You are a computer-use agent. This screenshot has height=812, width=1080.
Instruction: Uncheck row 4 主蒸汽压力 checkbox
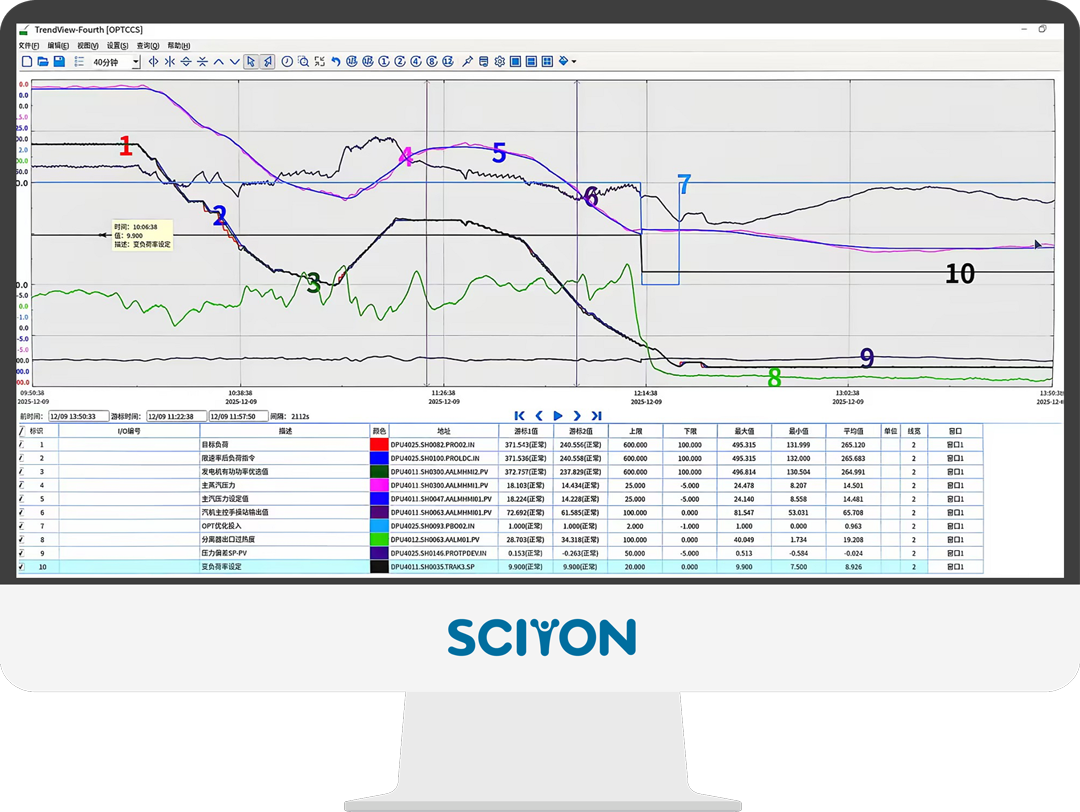coord(21,486)
